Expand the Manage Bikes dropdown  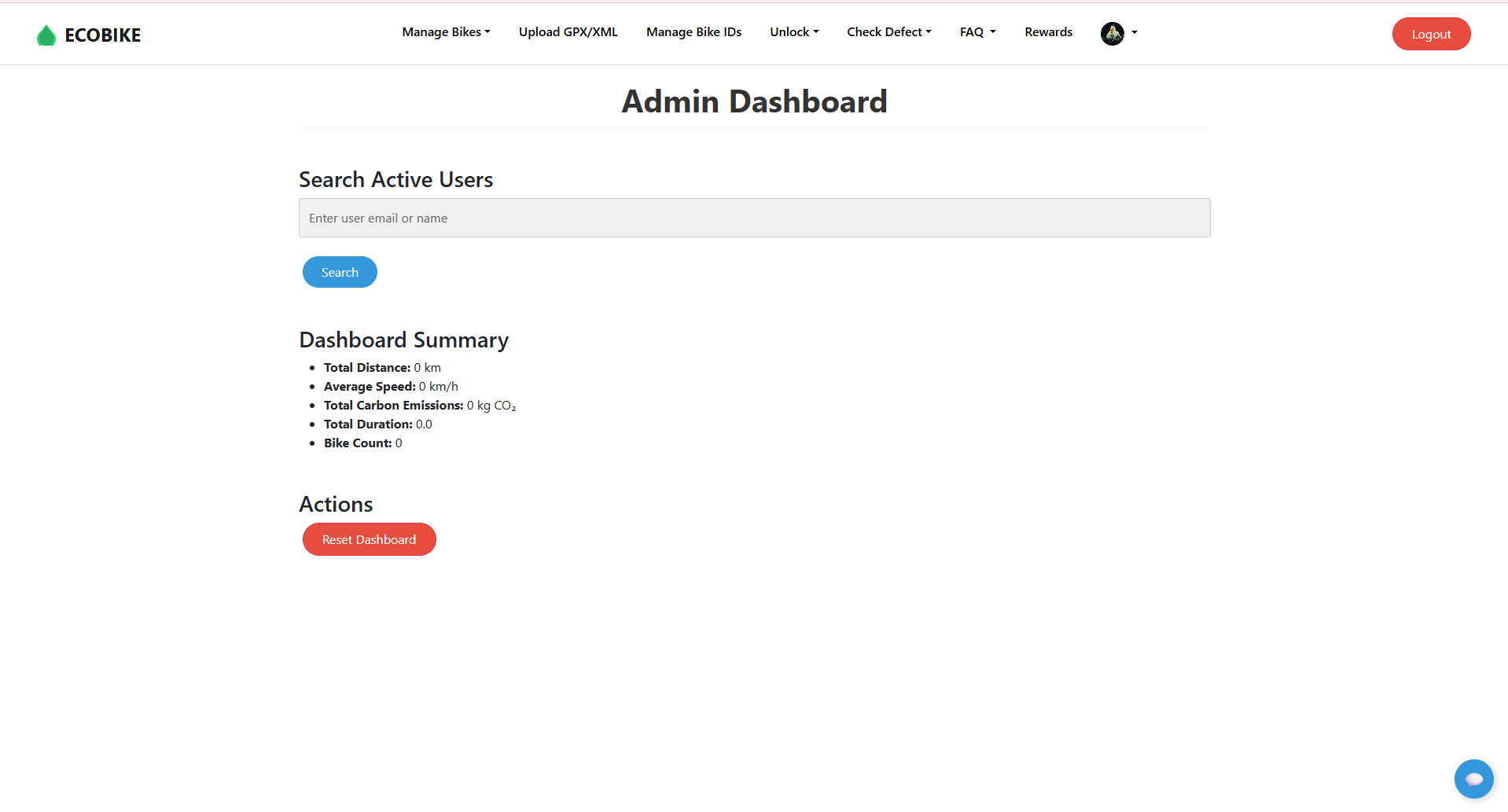(446, 32)
